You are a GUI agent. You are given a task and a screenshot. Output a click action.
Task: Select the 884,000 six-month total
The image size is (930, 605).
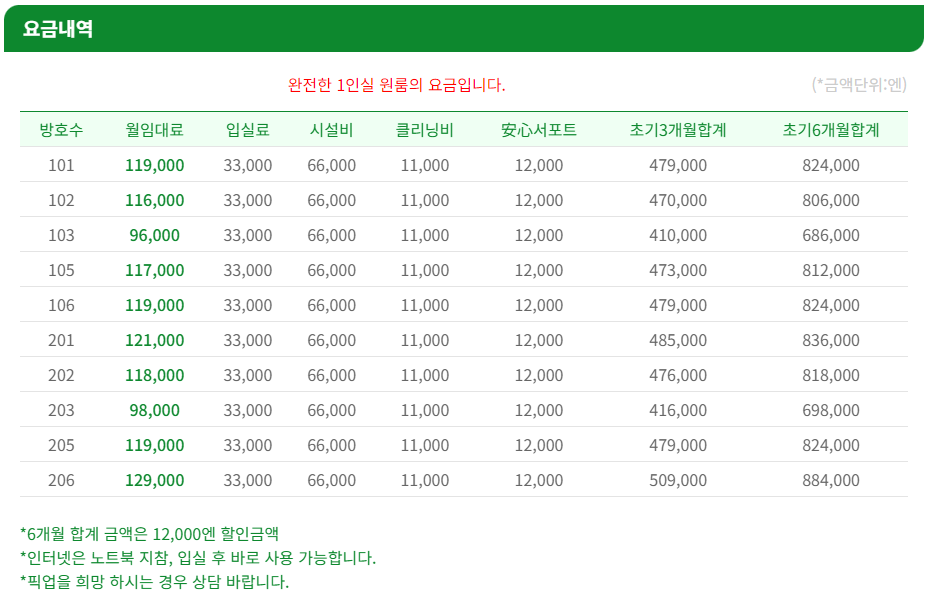(831, 480)
